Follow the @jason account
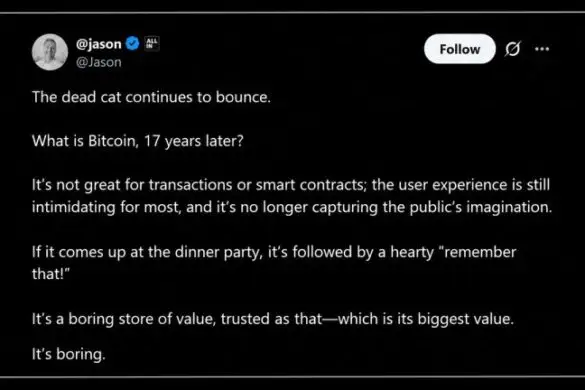This screenshot has height=390, width=585. tap(460, 49)
